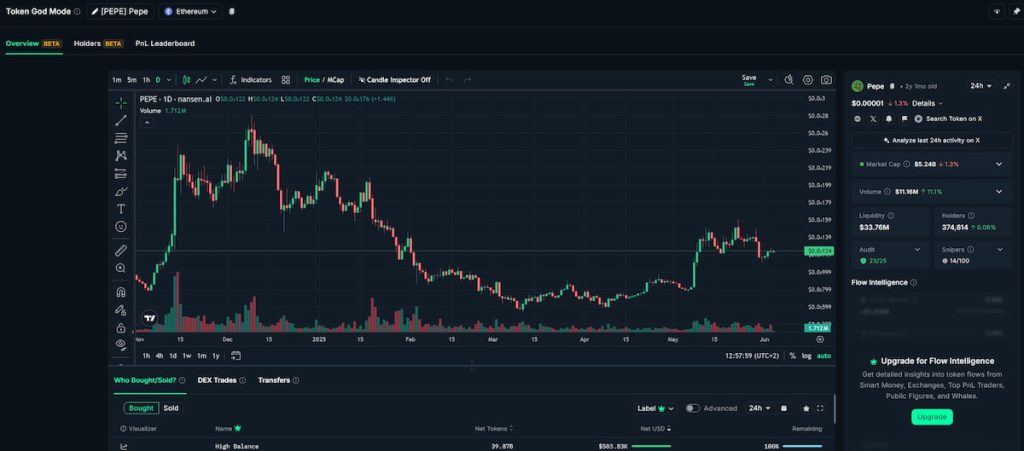Expand the table to fullscreen

click(820, 409)
